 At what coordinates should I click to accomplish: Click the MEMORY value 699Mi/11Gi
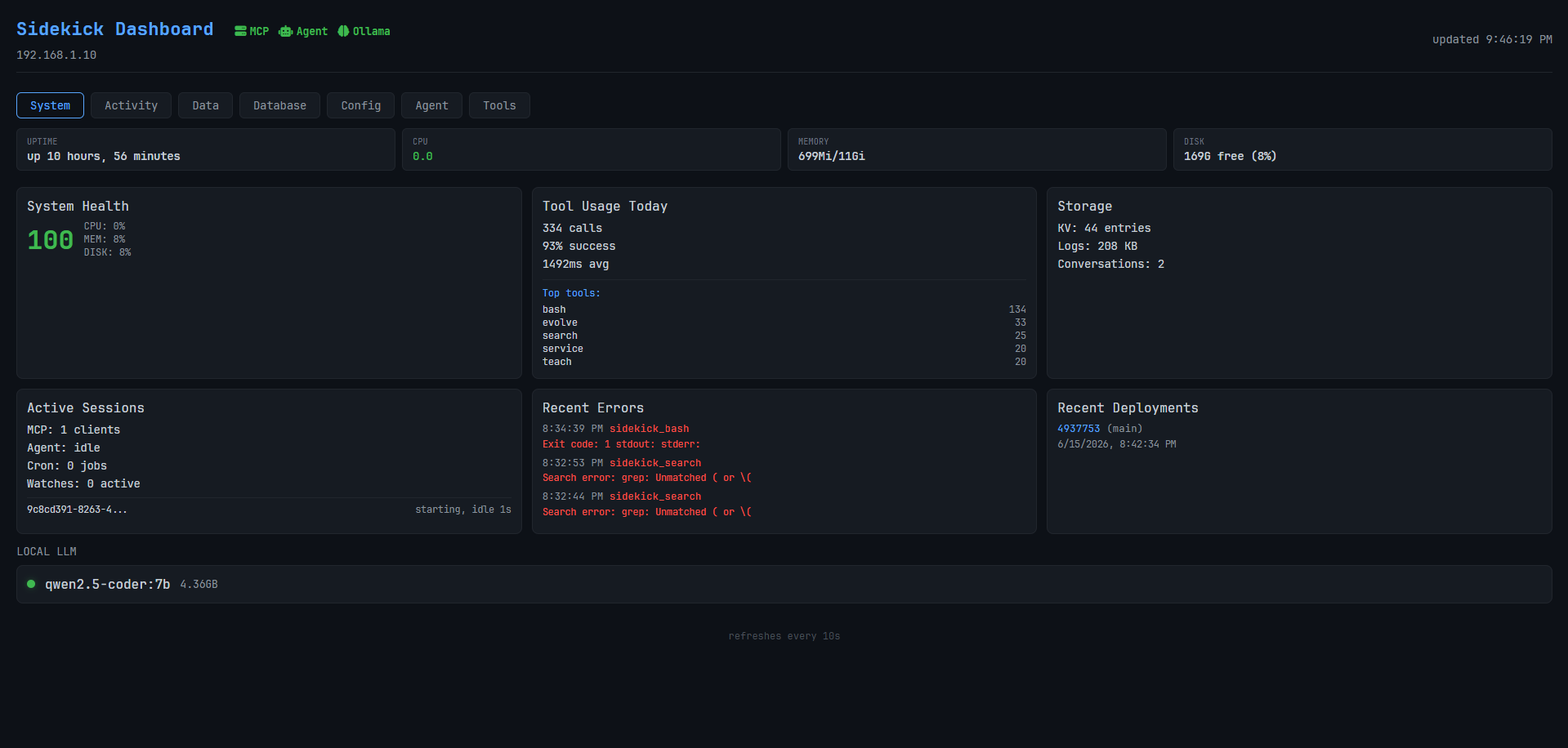pyautogui.click(x=832, y=156)
